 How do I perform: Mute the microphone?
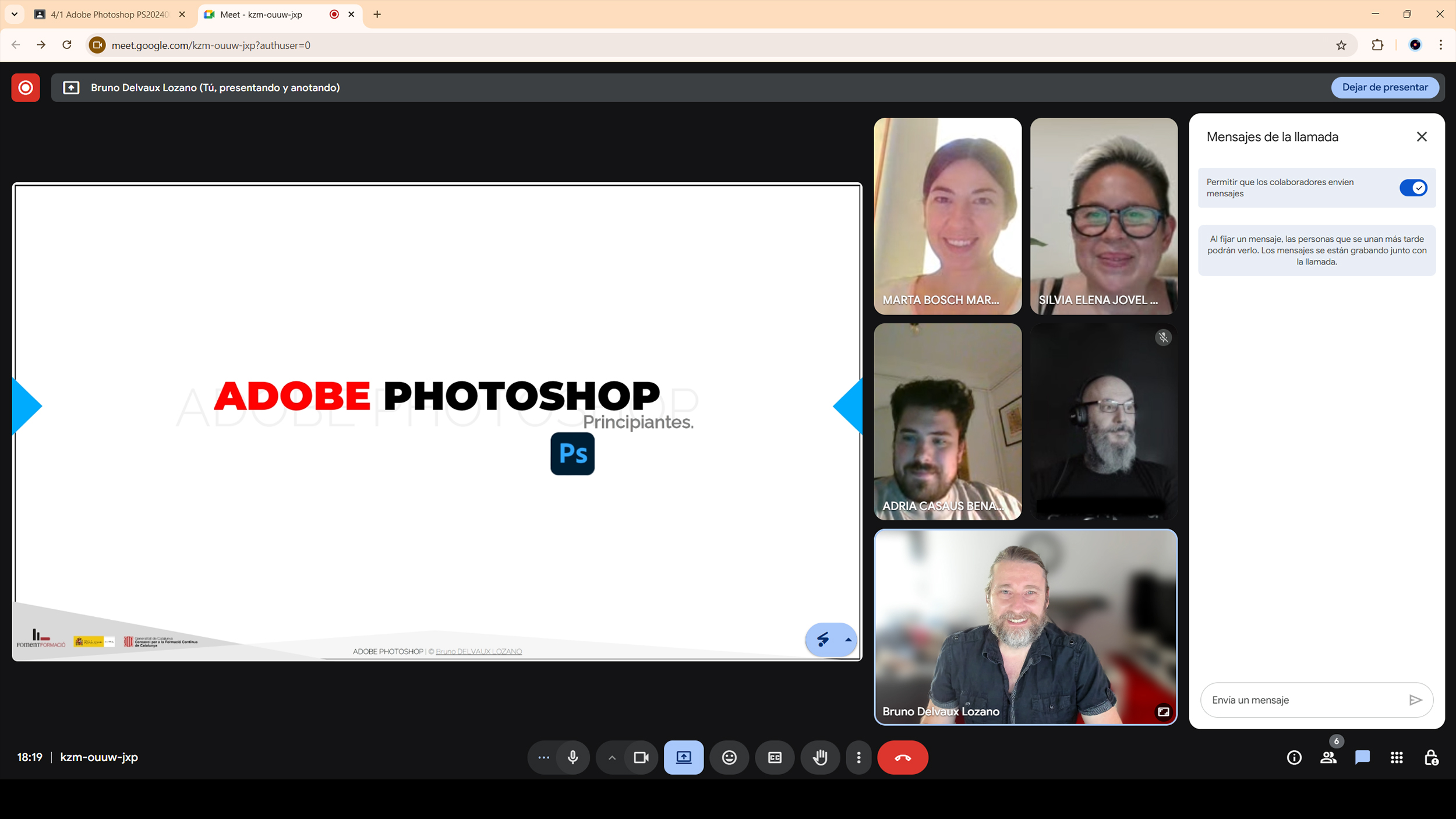pyautogui.click(x=573, y=757)
